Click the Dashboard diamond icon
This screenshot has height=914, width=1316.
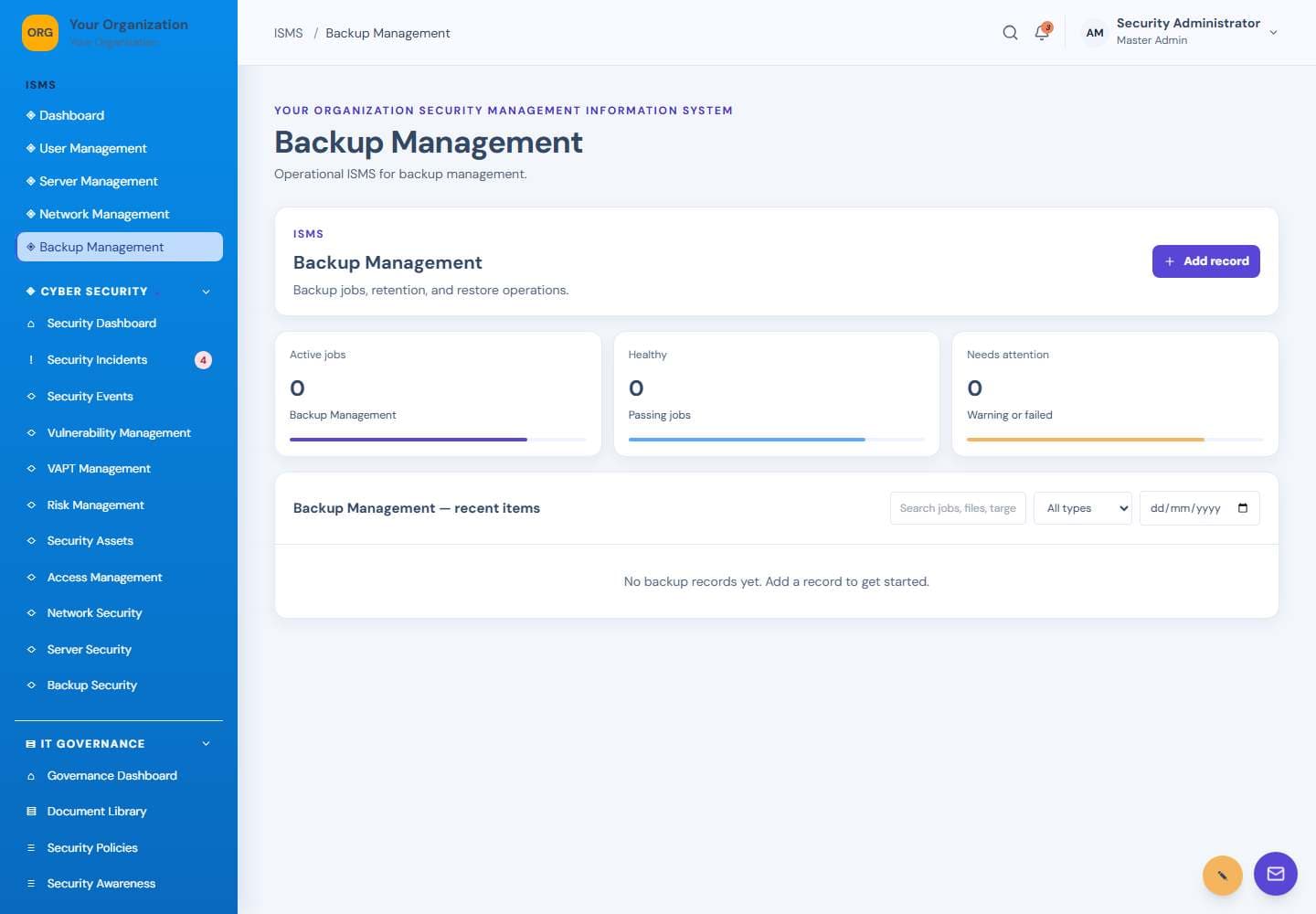(30, 115)
